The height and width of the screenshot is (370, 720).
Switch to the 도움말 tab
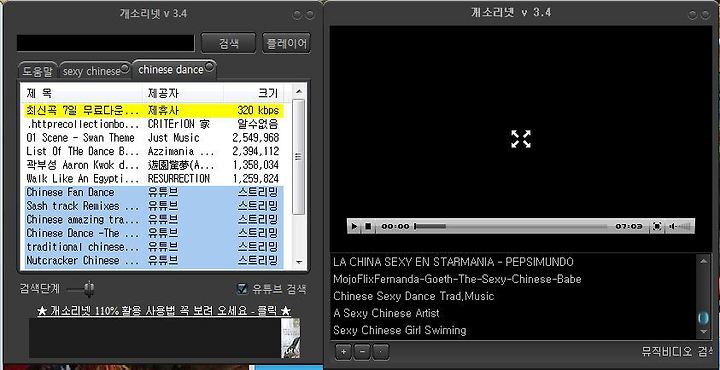[x=38, y=71]
